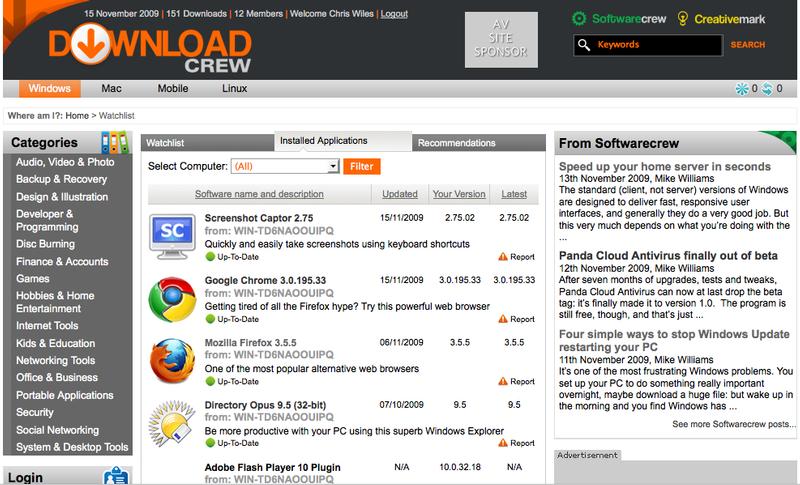Click the Softwarecrew gear icon
This screenshot has width=800, height=485.
coord(579,19)
